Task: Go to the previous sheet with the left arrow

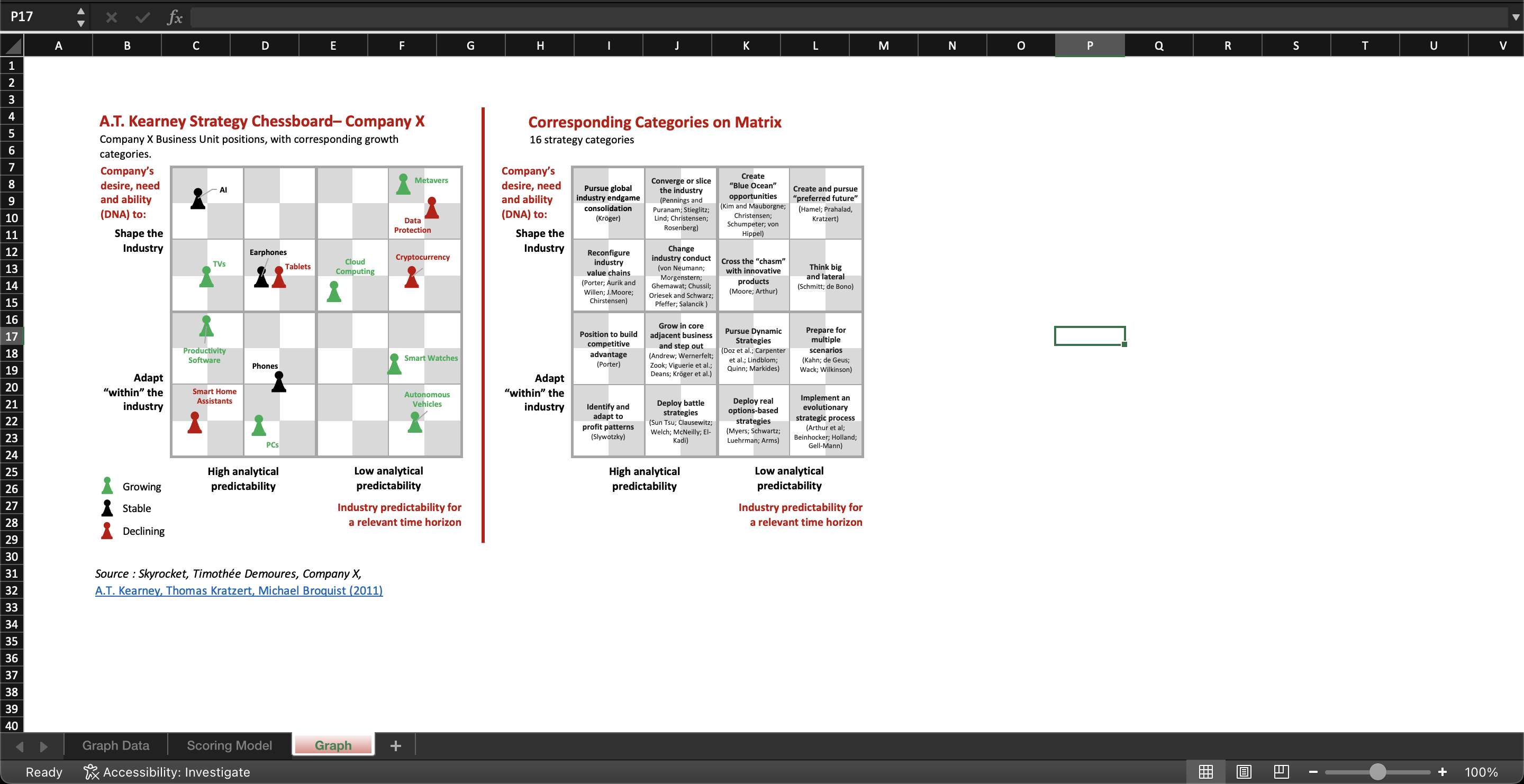Action: (x=20, y=746)
